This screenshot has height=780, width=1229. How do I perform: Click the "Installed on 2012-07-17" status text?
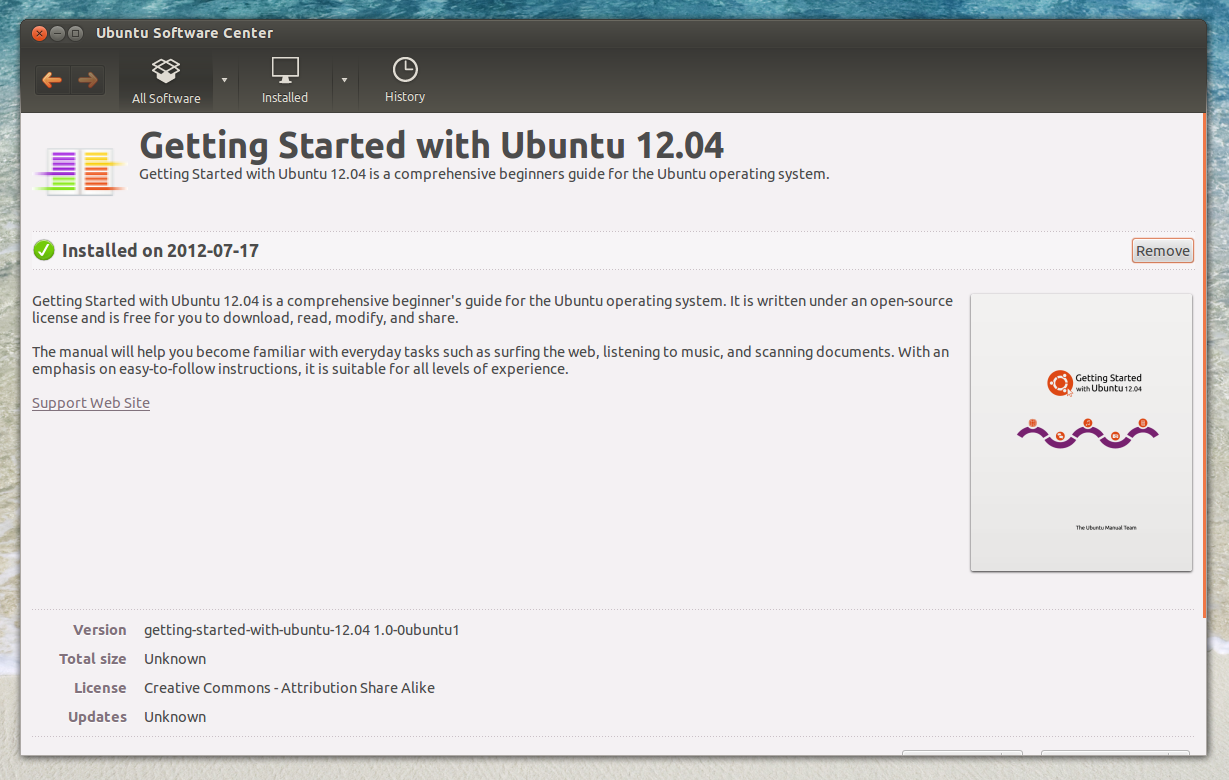pyautogui.click(x=160, y=250)
